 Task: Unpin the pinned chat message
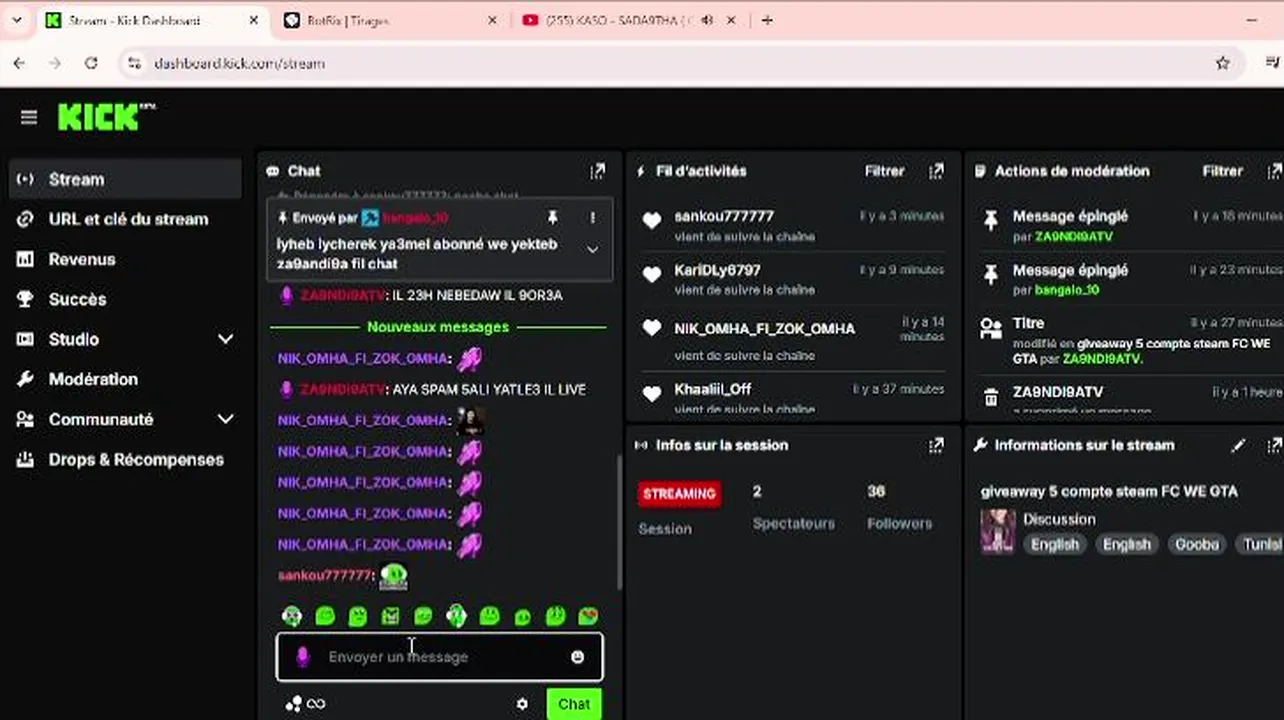coord(552,217)
